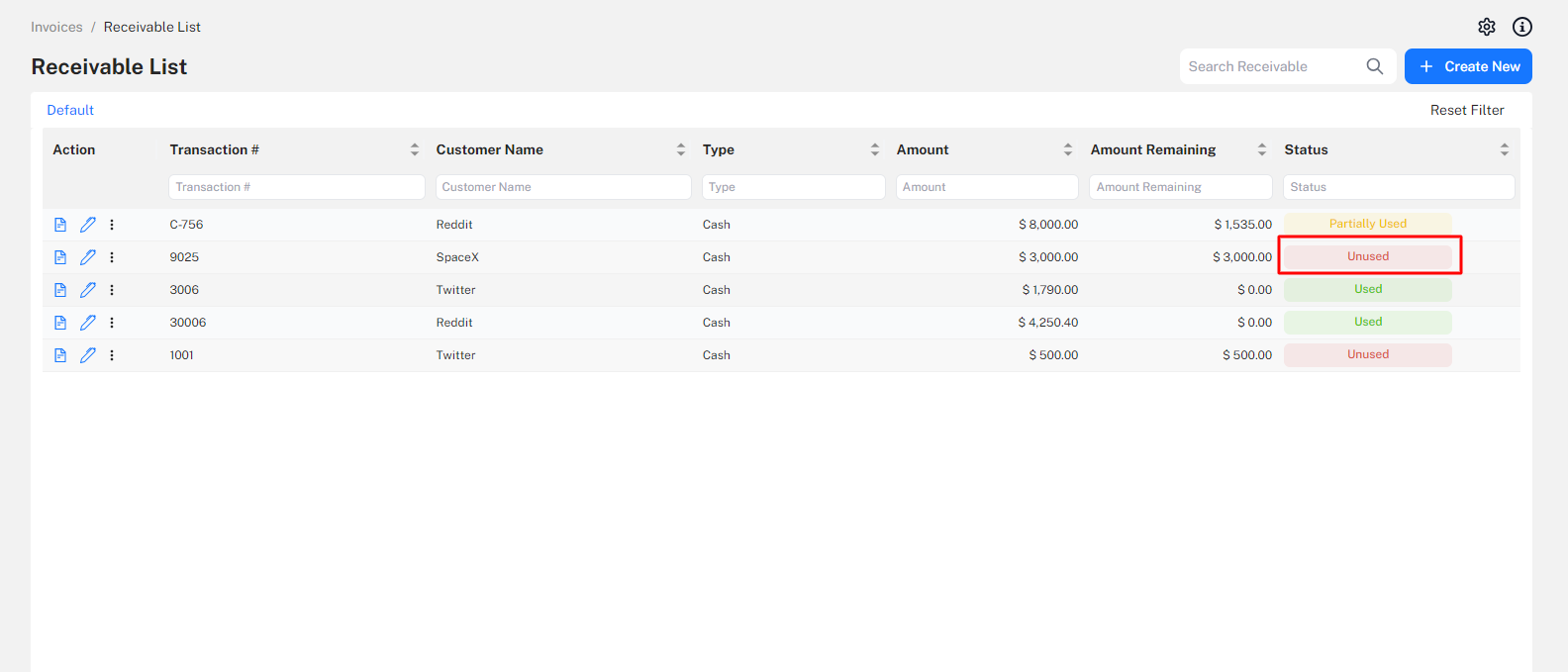The image size is (1568, 672).
Task: Click Amount filter input
Action: click(987, 187)
